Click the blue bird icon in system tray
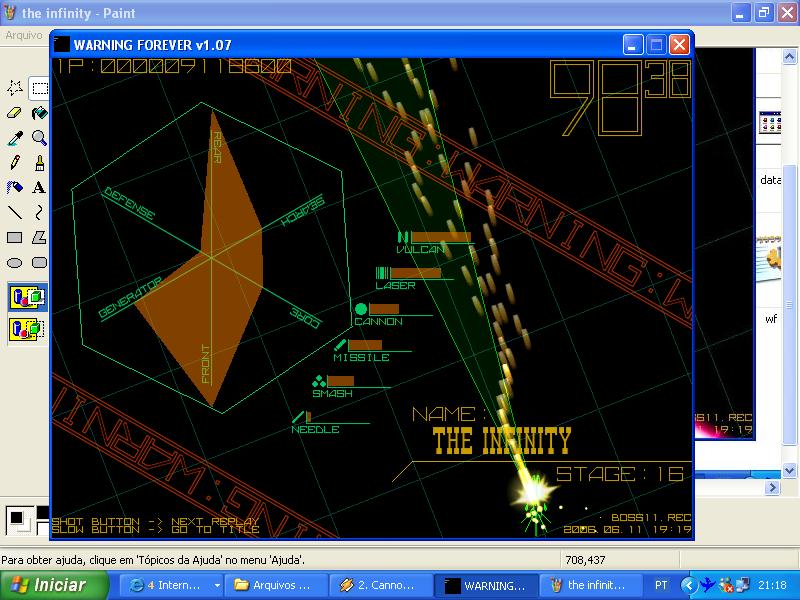 pyautogui.click(x=708, y=585)
